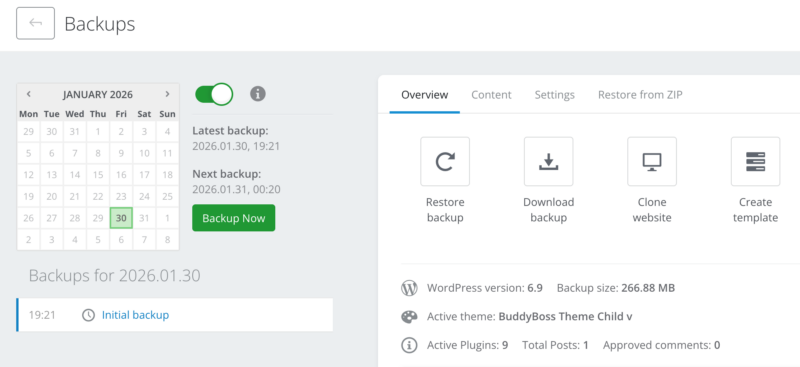Viewport: 800px width, 367px height.
Task: Click the 'Approved comments: 0' text
Action: (661, 345)
